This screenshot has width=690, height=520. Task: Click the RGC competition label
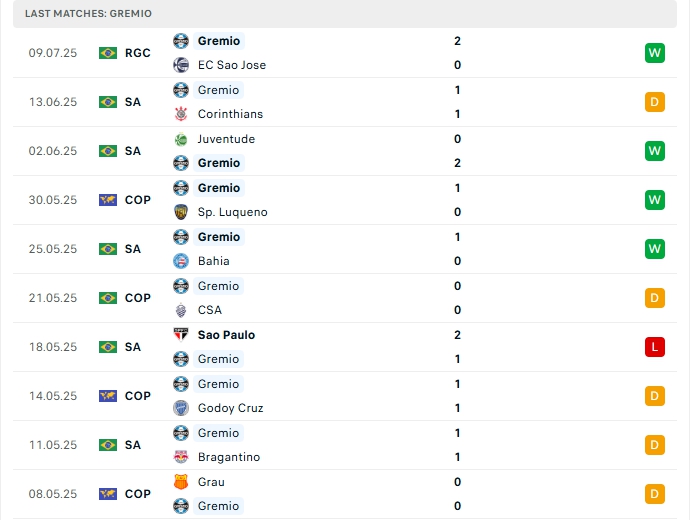click(138, 53)
